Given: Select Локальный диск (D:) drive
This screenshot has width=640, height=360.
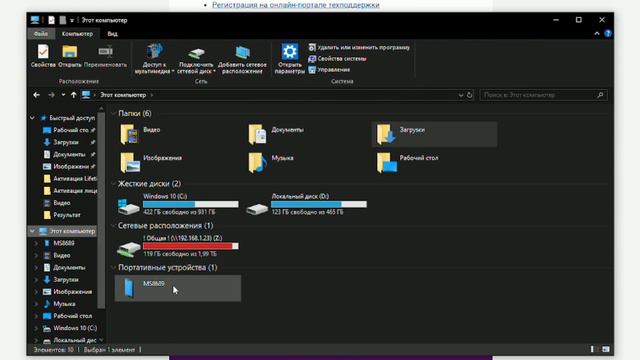Looking at the screenshot, I should [x=307, y=204].
